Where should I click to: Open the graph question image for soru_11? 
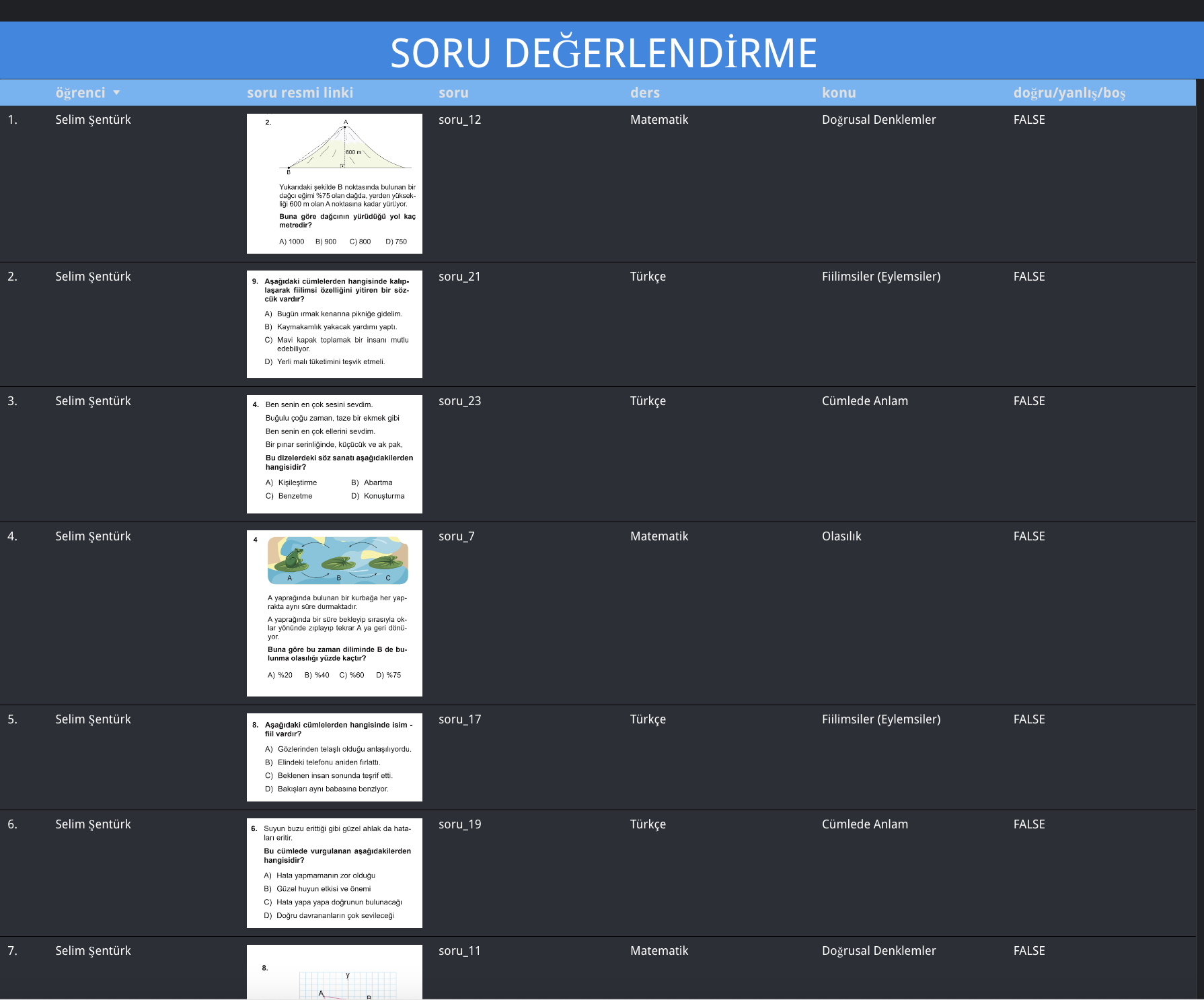pos(334,972)
